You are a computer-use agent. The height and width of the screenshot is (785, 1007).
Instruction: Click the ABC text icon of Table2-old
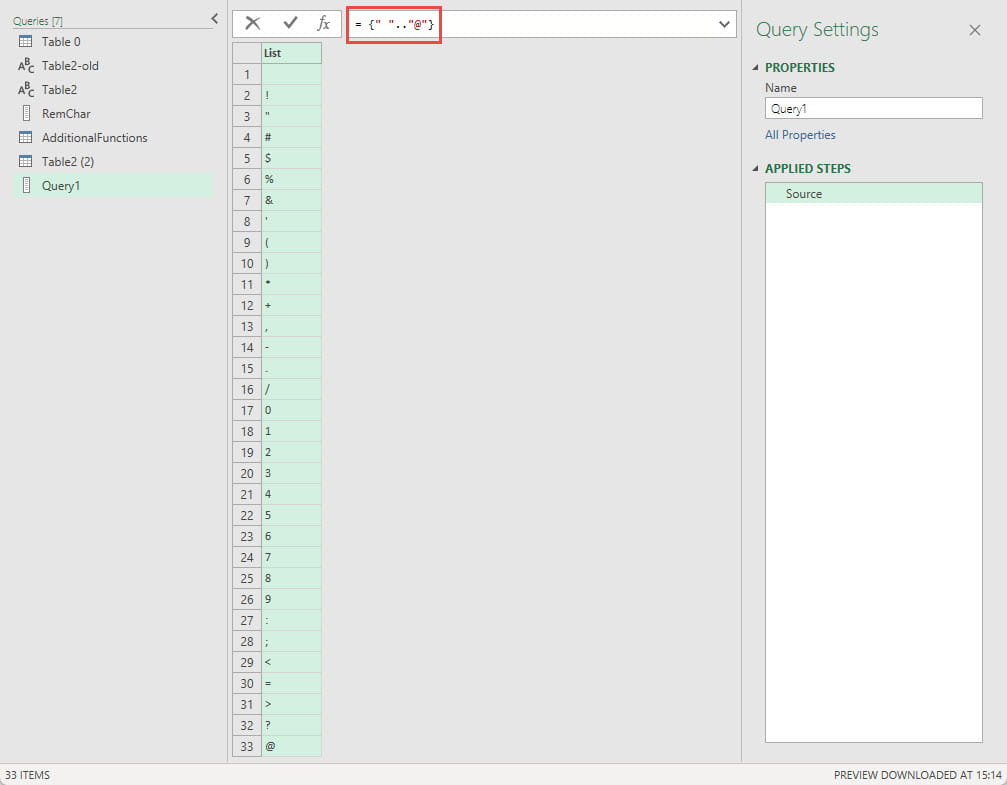pos(26,66)
